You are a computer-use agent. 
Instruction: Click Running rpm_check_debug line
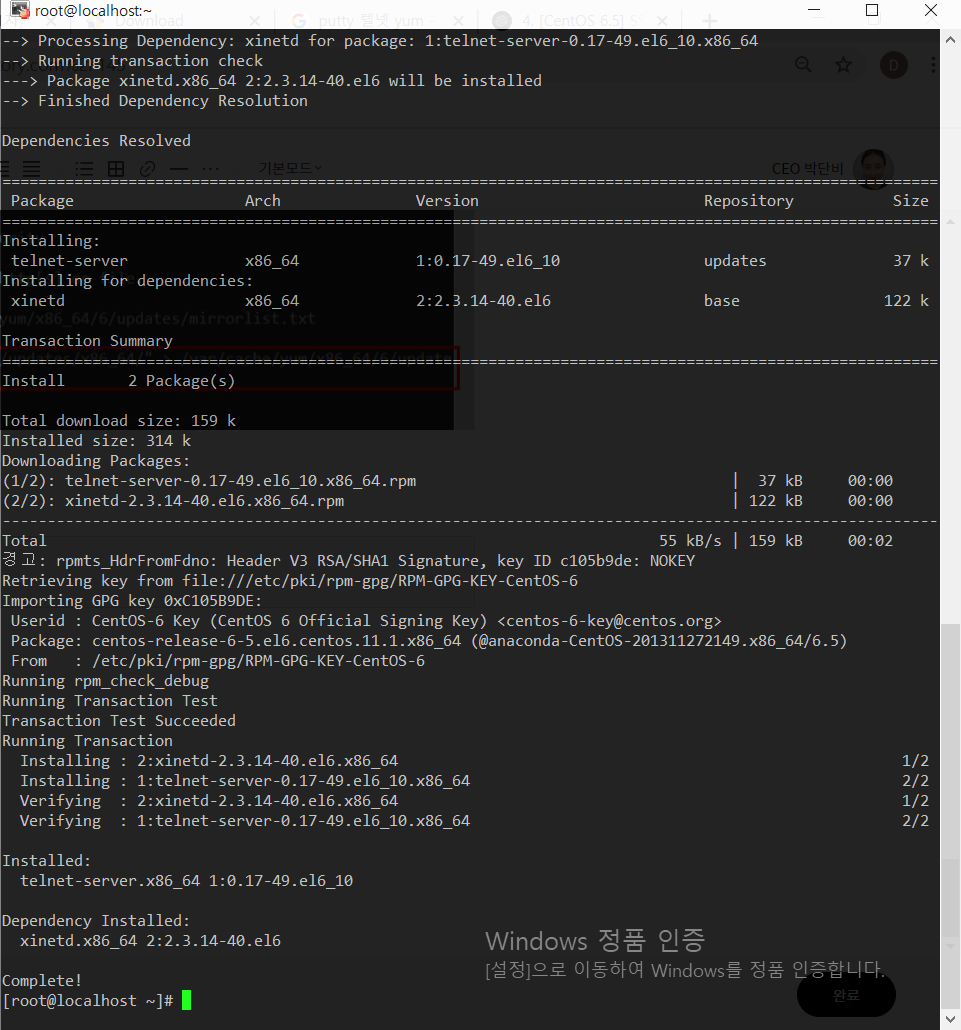[105, 681]
